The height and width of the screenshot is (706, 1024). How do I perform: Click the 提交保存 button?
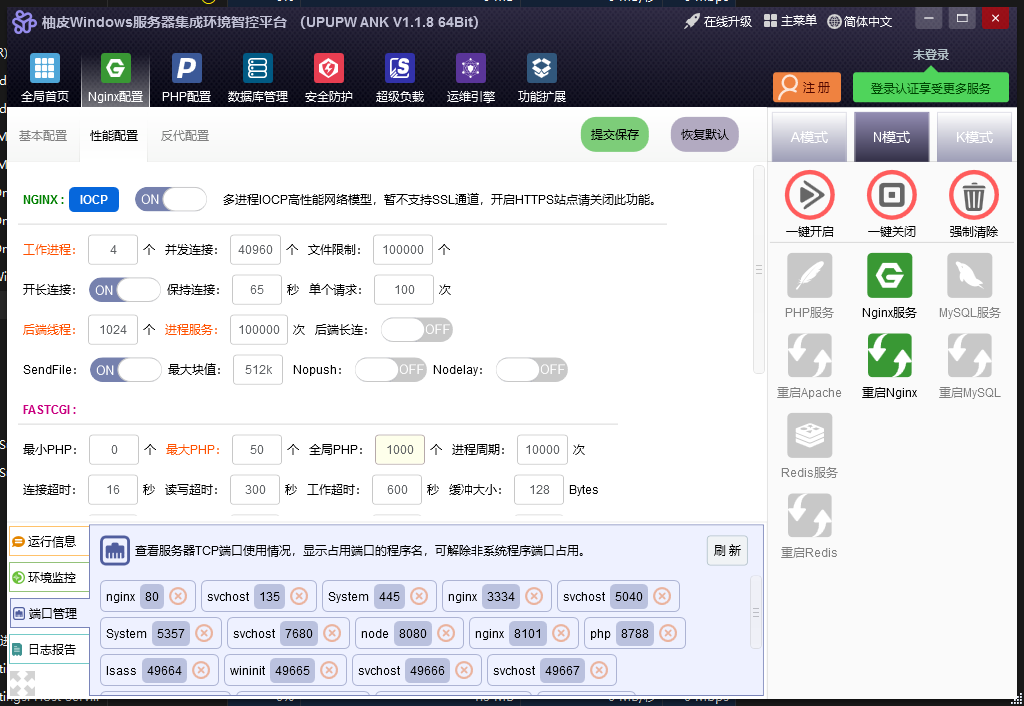(x=615, y=135)
